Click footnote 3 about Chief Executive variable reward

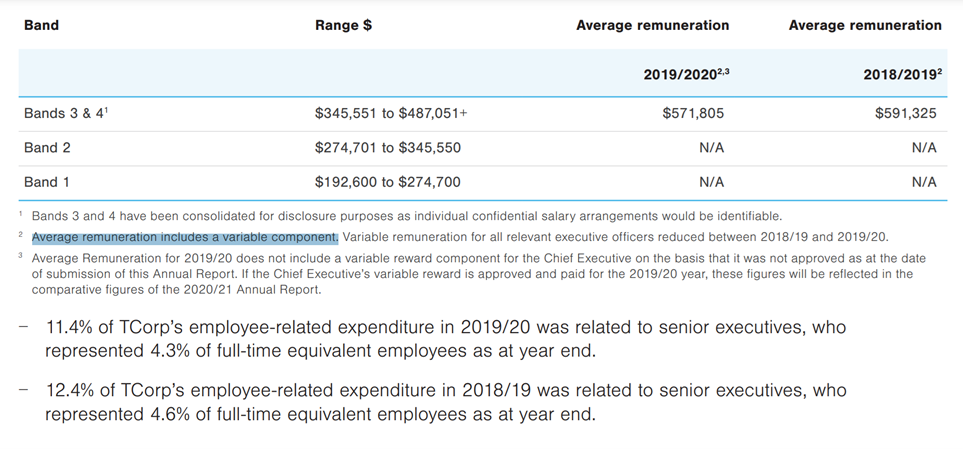pyautogui.click(x=478, y=273)
